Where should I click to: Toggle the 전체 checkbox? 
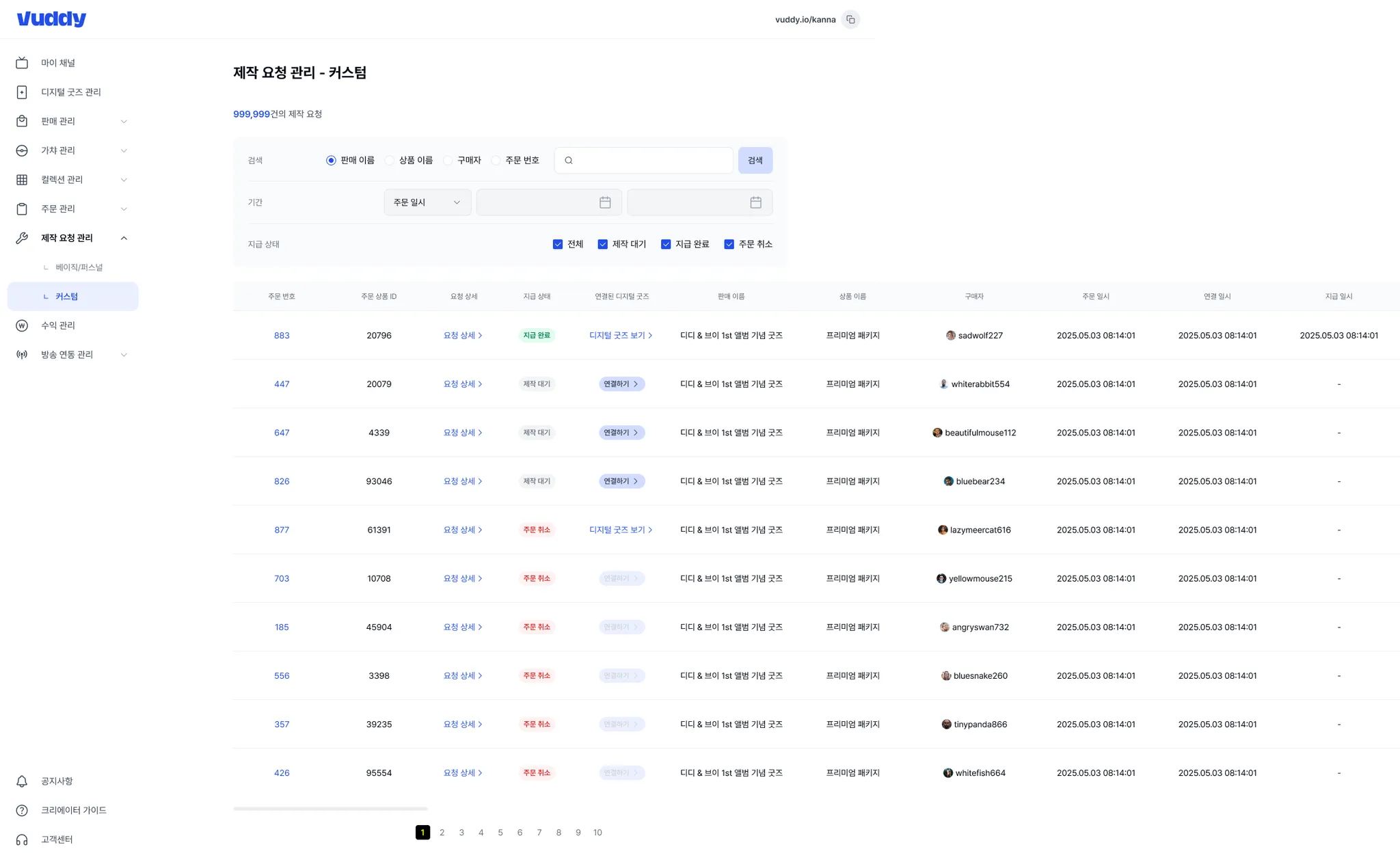558,244
